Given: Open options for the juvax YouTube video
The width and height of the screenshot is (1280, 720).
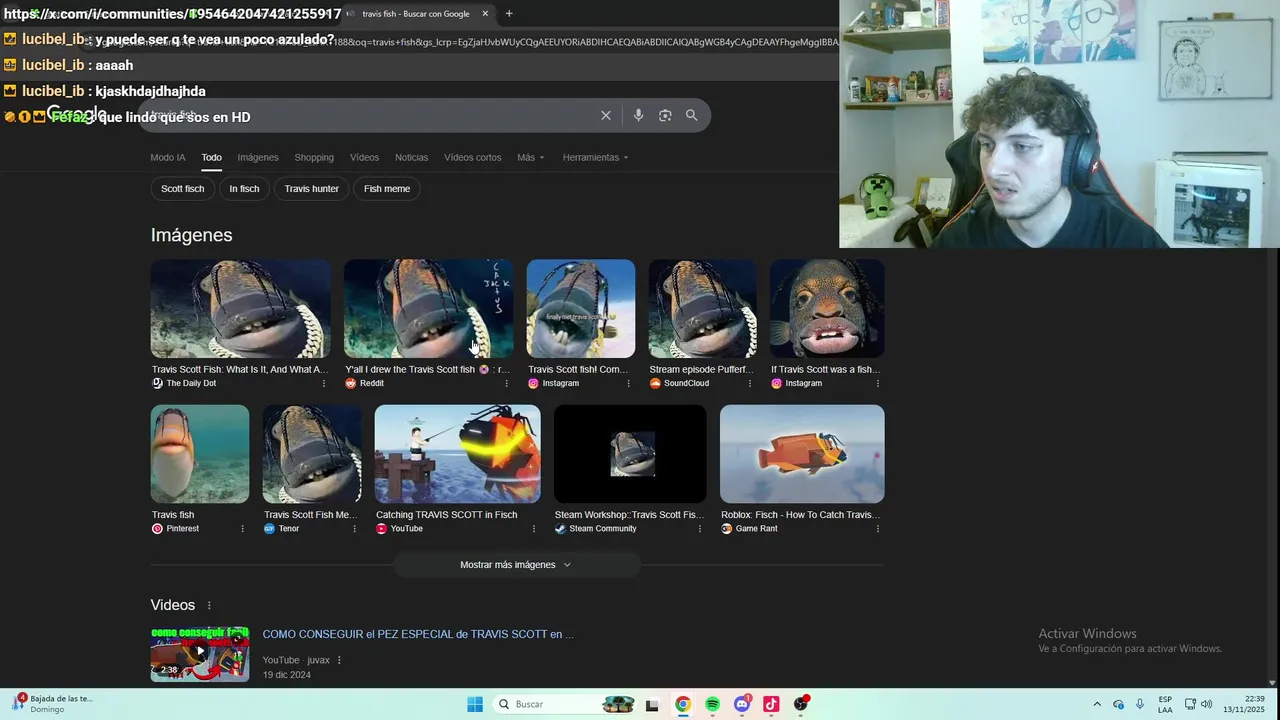Looking at the screenshot, I should pyautogui.click(x=339, y=660).
